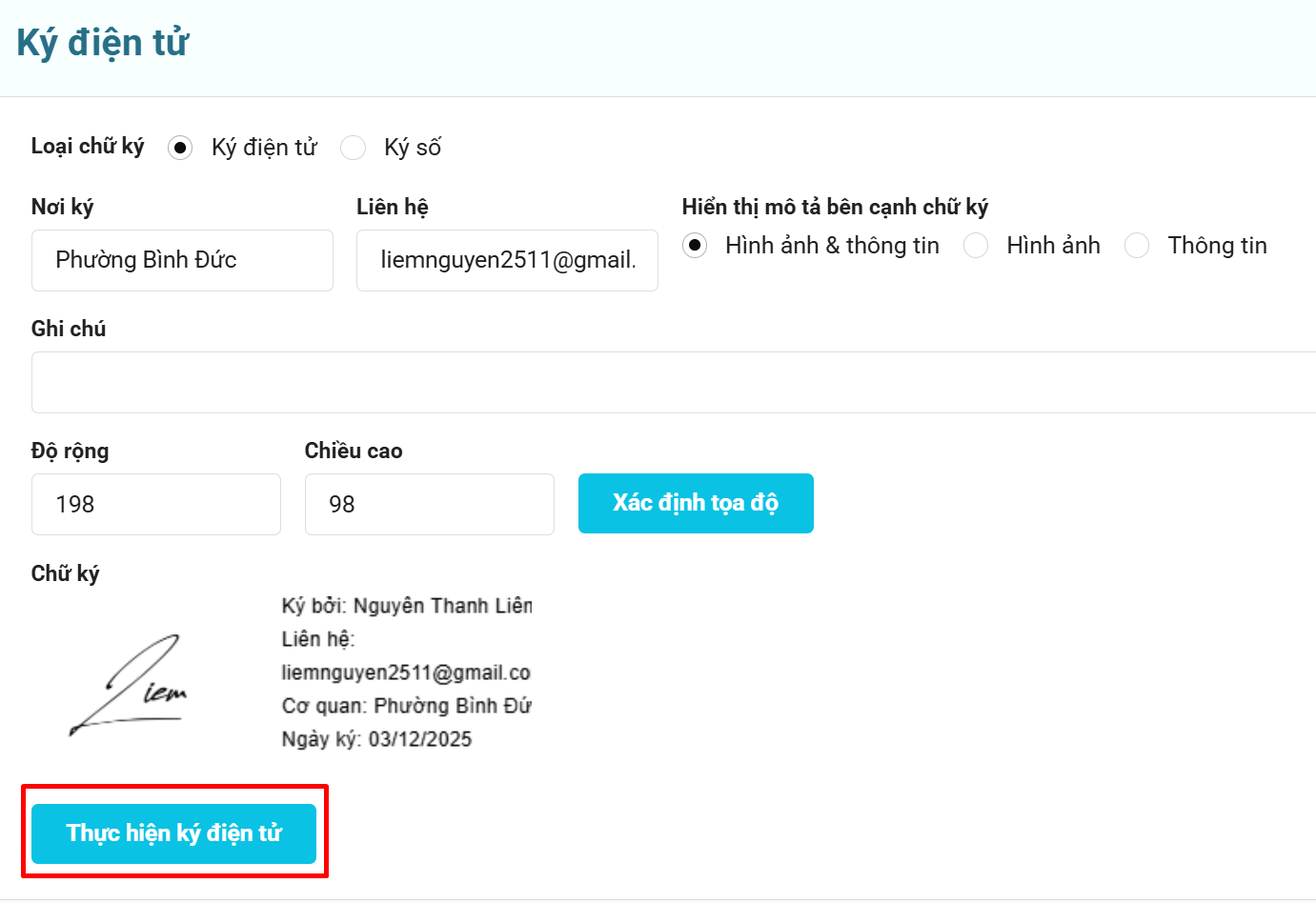Click the 'Chữ ký' section label
The image size is (1316, 903).
point(65,573)
